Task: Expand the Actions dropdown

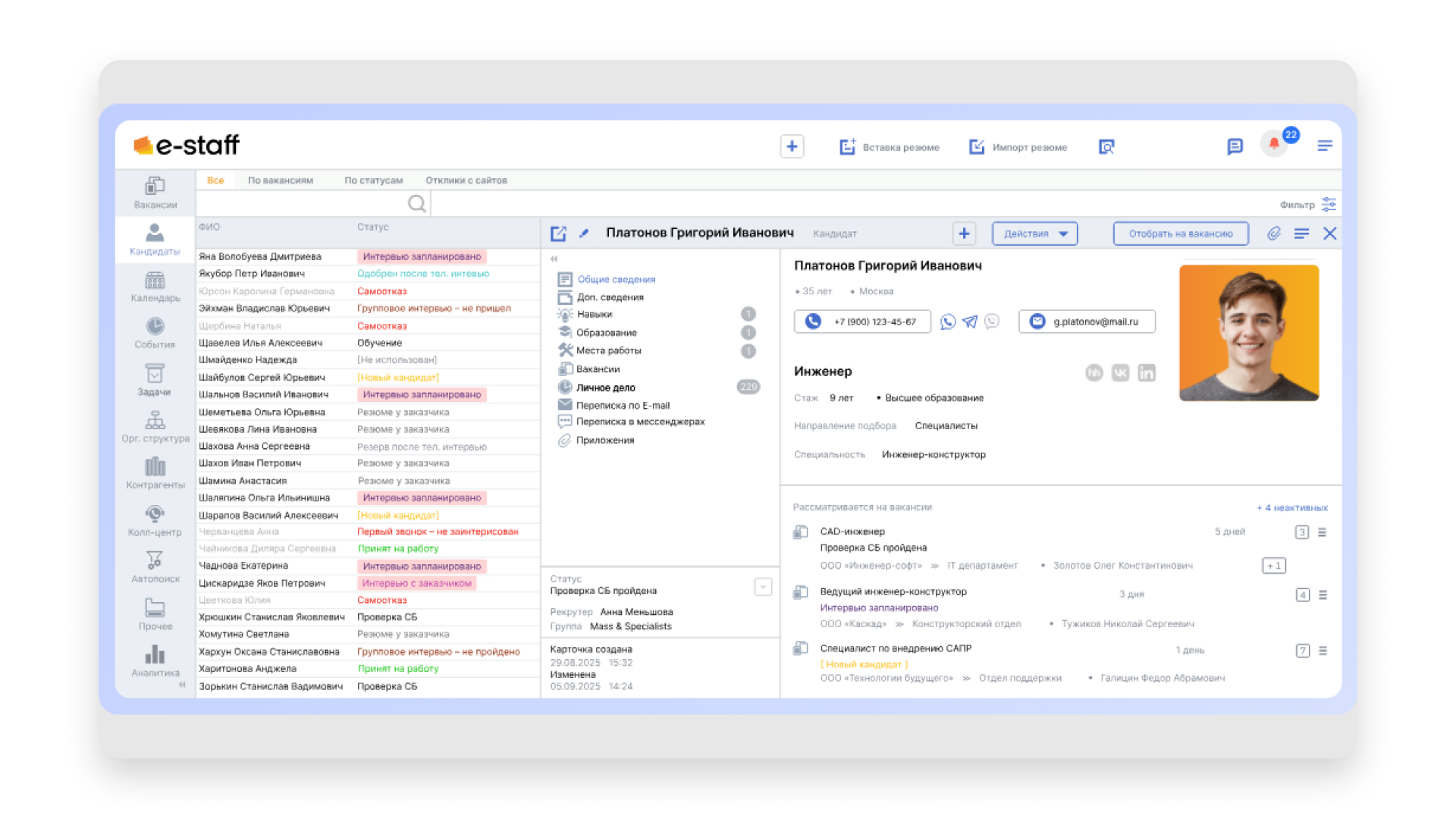Action: (x=1034, y=234)
